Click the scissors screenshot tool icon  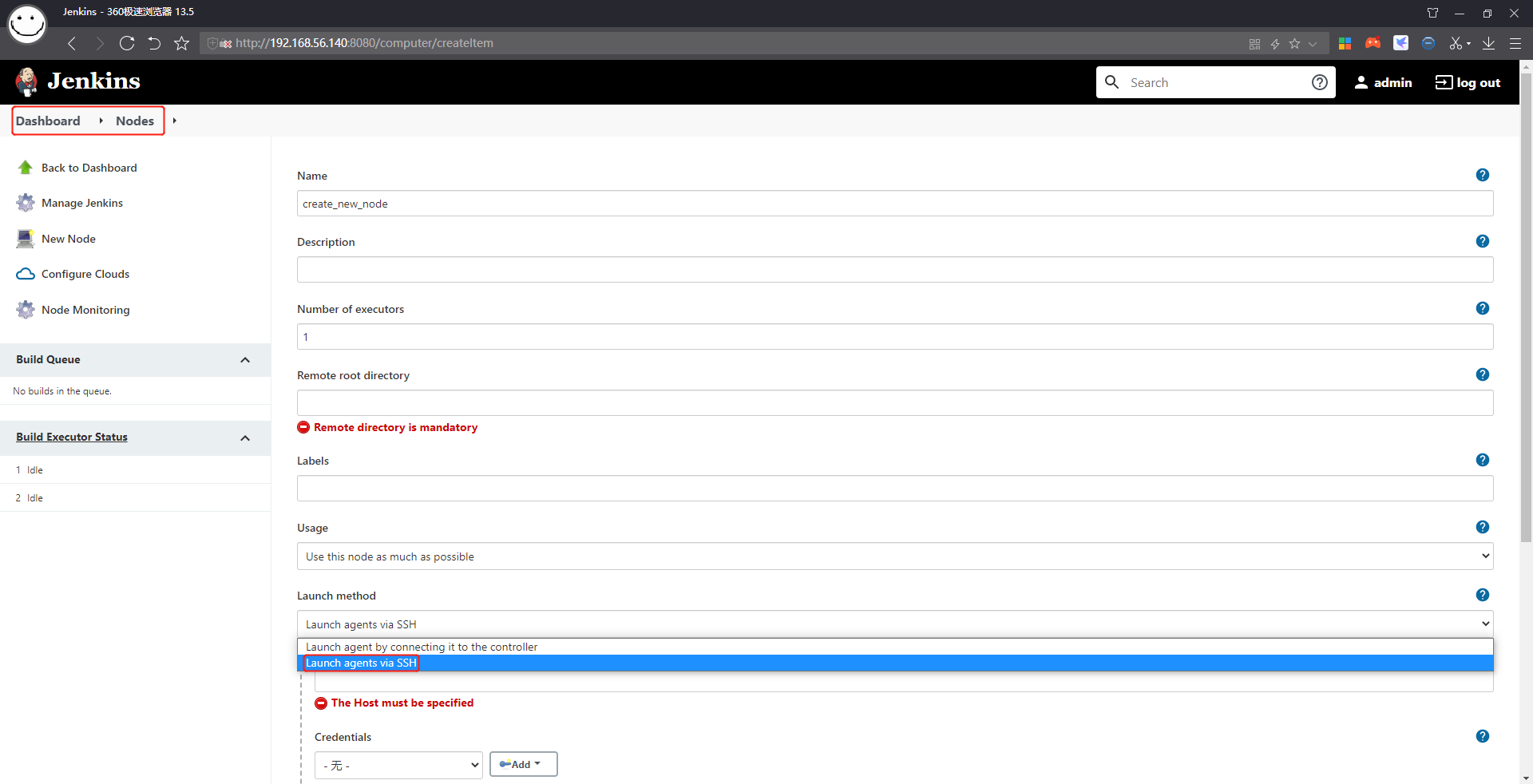1456,43
